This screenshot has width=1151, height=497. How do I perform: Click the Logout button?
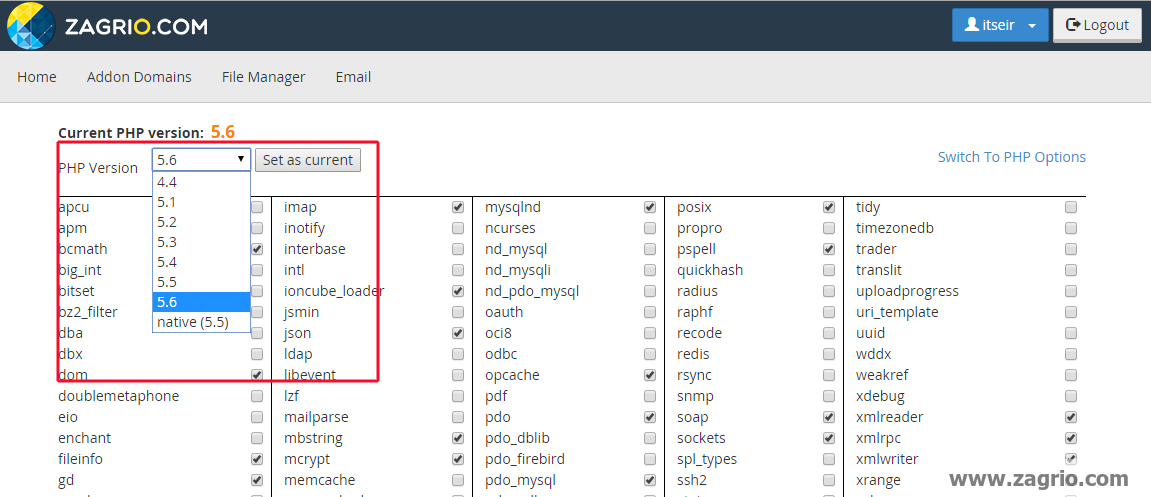pos(1097,25)
